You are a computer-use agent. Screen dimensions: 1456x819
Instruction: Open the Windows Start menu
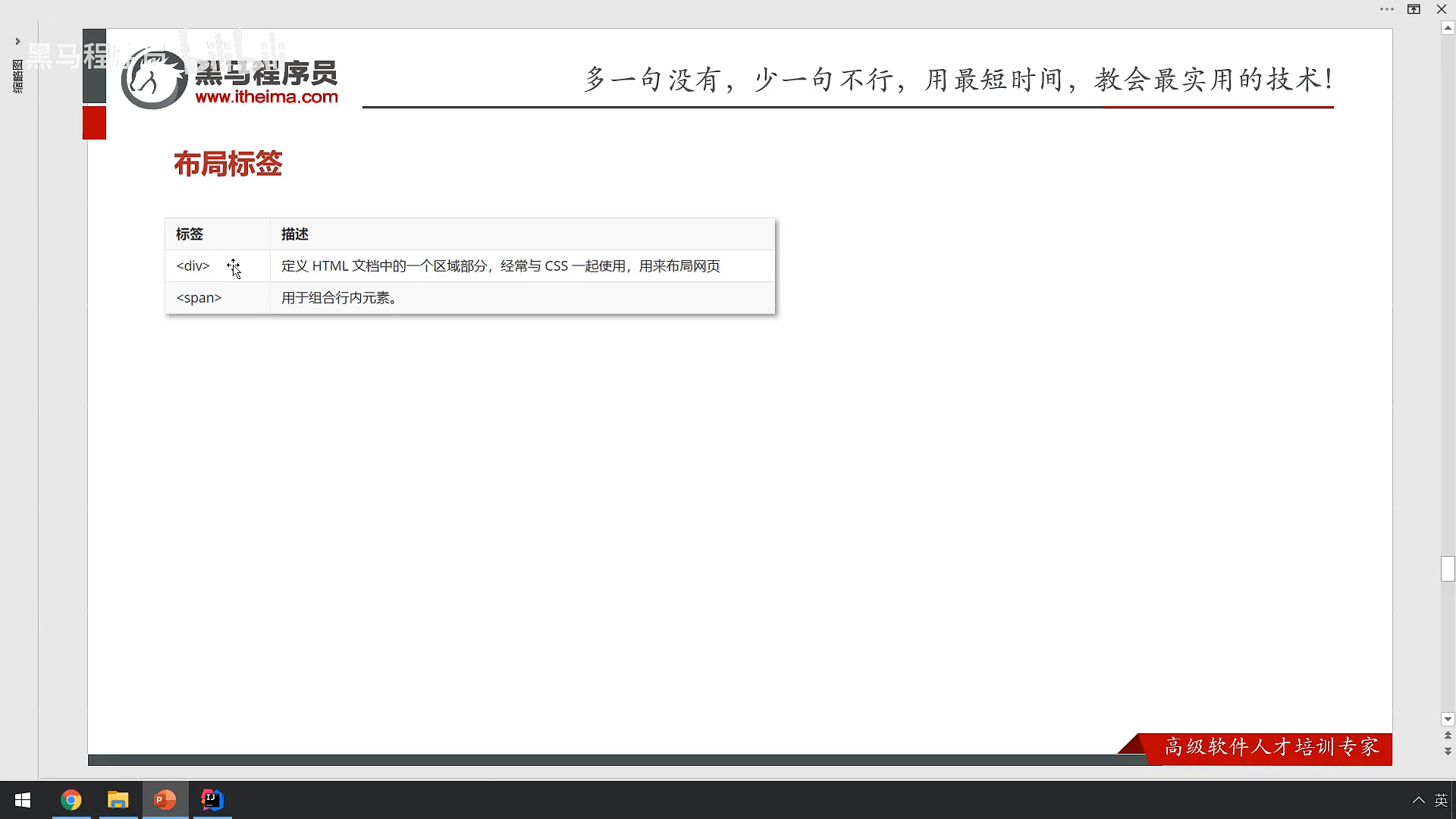pyautogui.click(x=23, y=800)
